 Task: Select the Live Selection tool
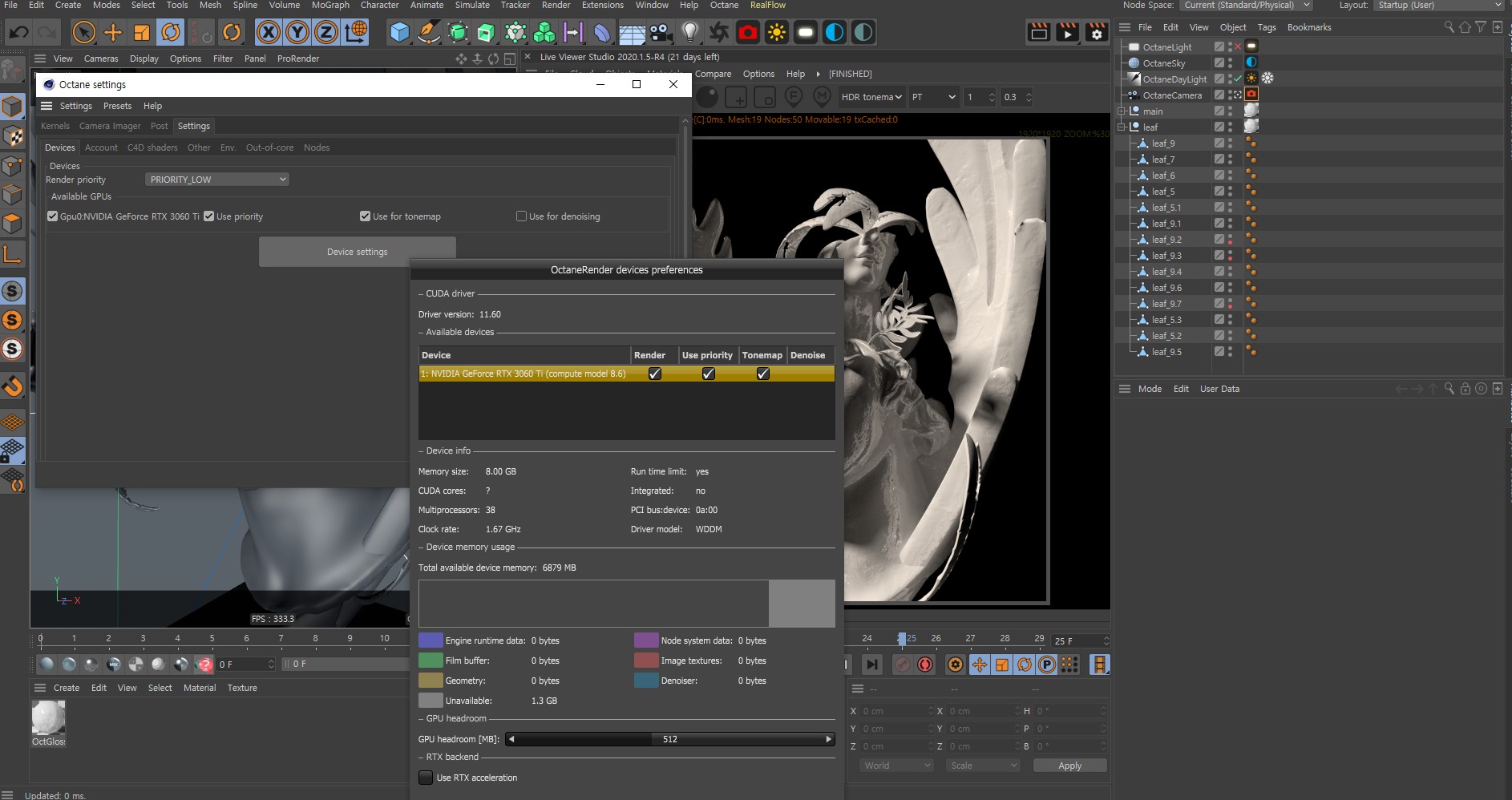point(83,32)
